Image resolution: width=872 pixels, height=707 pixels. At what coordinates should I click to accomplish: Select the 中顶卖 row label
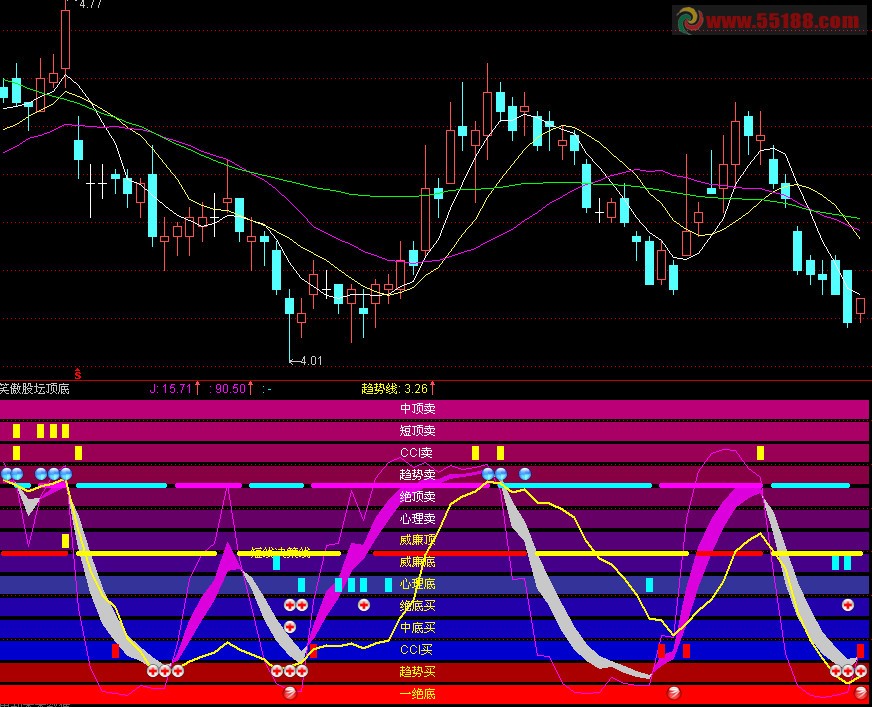pos(417,409)
